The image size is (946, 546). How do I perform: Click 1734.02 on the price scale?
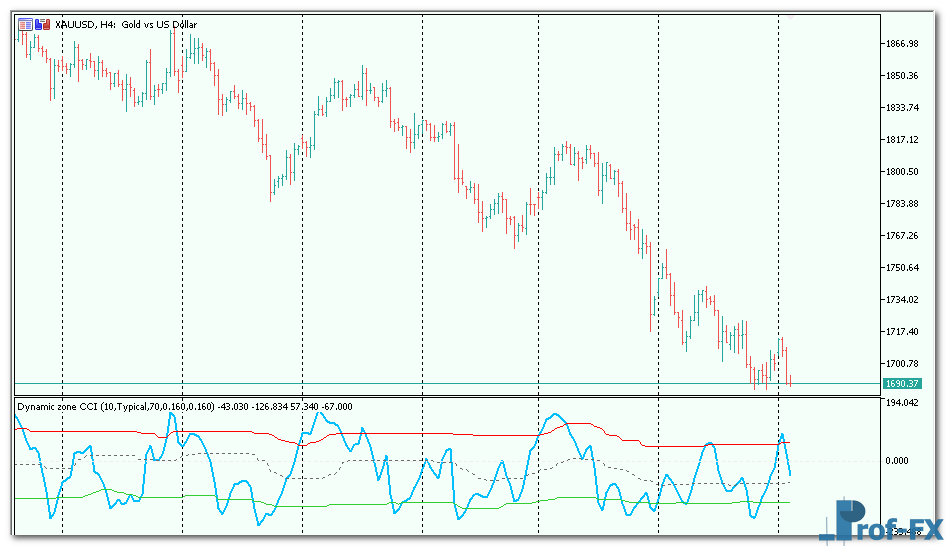[x=902, y=300]
